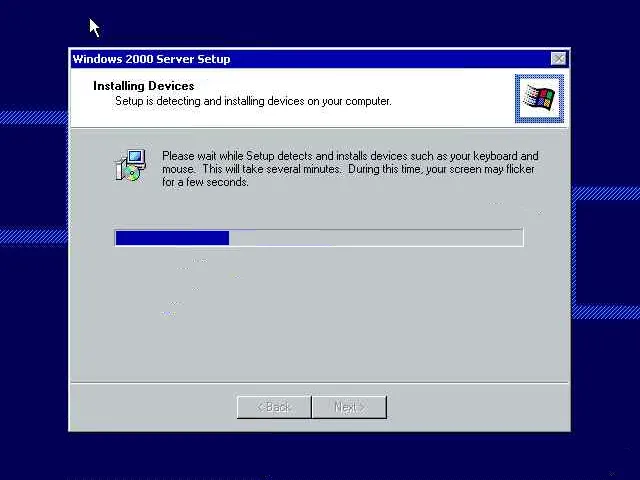Click the "Setup is detecting and installing devices" subtitle
This screenshot has height=480, width=640.
pyautogui.click(x=253, y=101)
